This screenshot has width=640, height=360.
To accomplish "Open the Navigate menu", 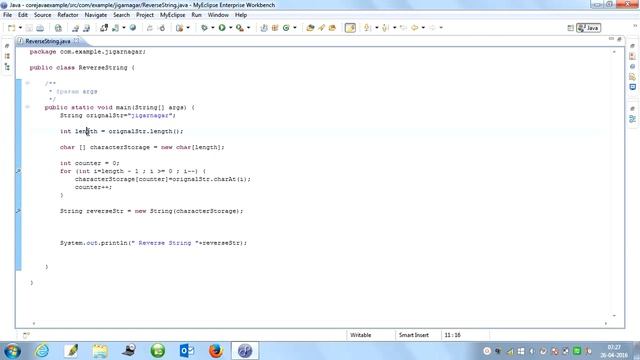I will coord(96,15).
